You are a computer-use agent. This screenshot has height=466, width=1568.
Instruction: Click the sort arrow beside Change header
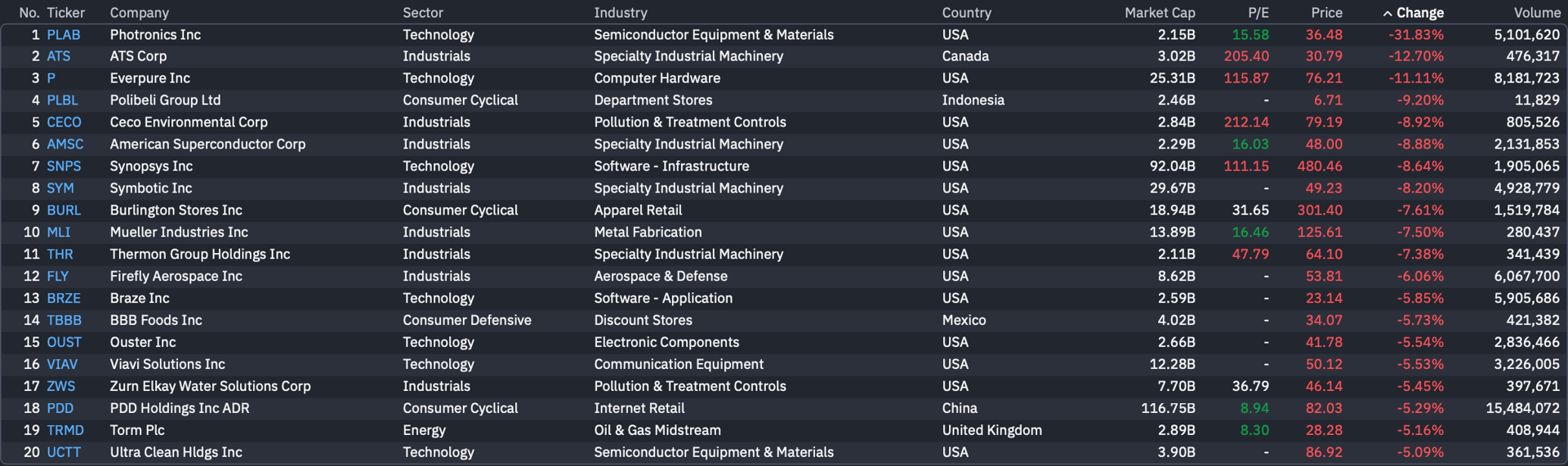[x=1387, y=13]
